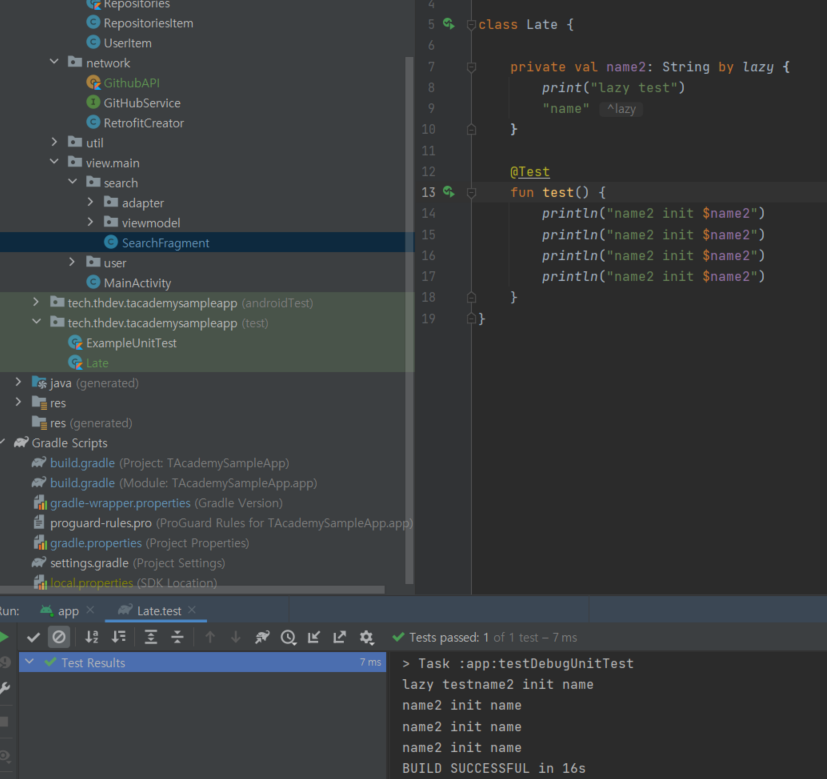
Task: Toggle the Show Ignored tests filter
Action: (x=59, y=637)
